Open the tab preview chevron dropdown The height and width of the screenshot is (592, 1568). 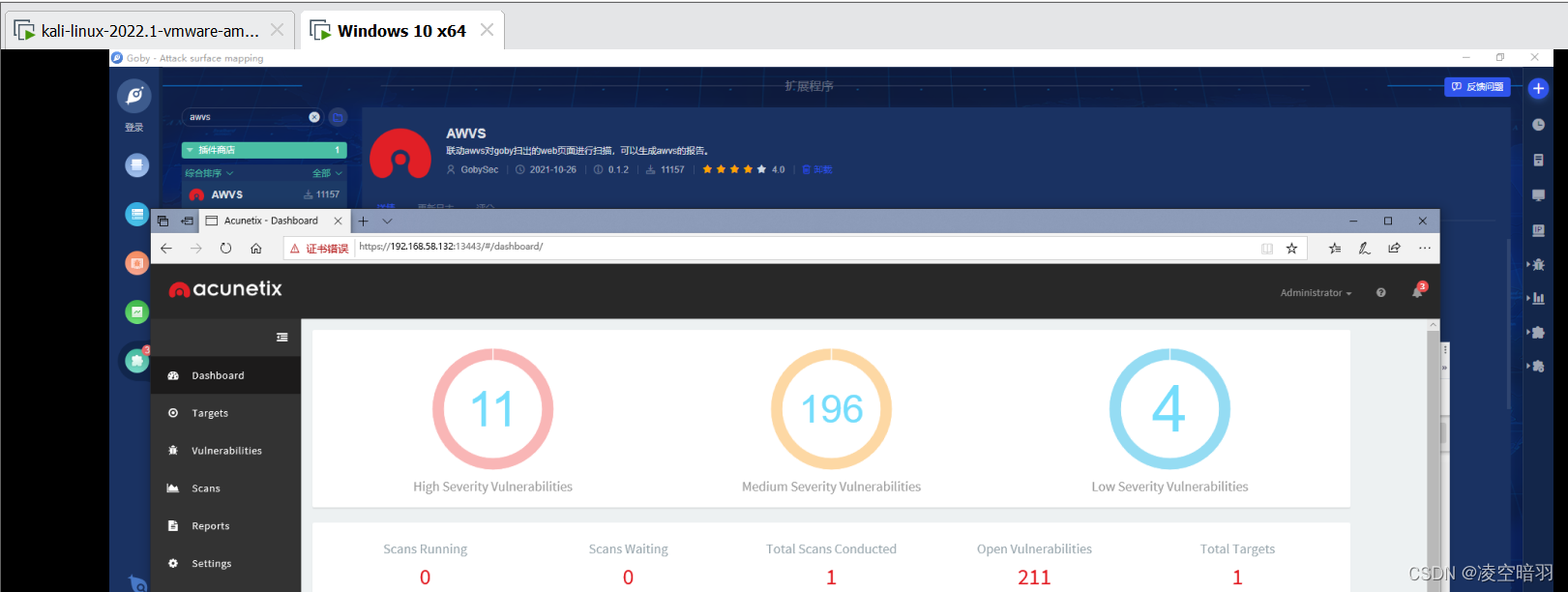tap(387, 222)
